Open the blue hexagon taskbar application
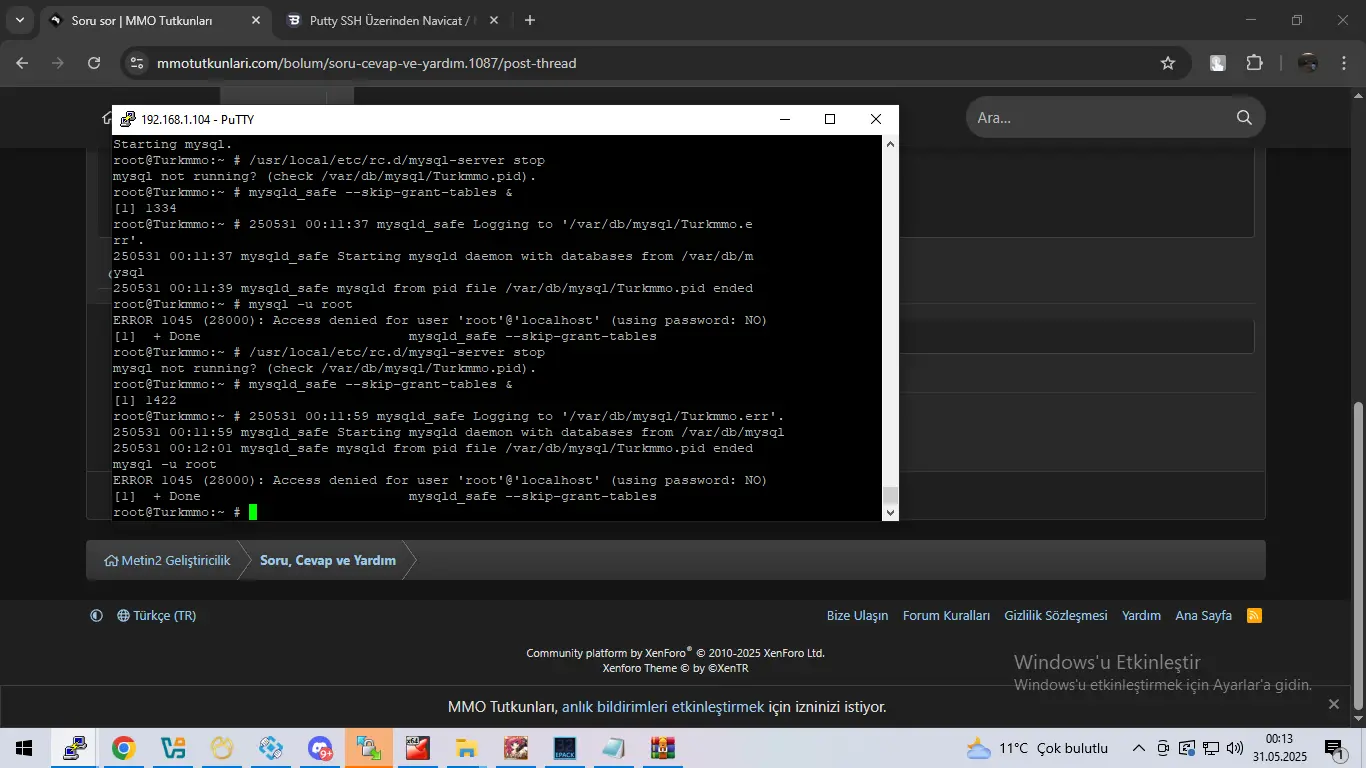1366x768 pixels. pyautogui.click(x=270, y=748)
